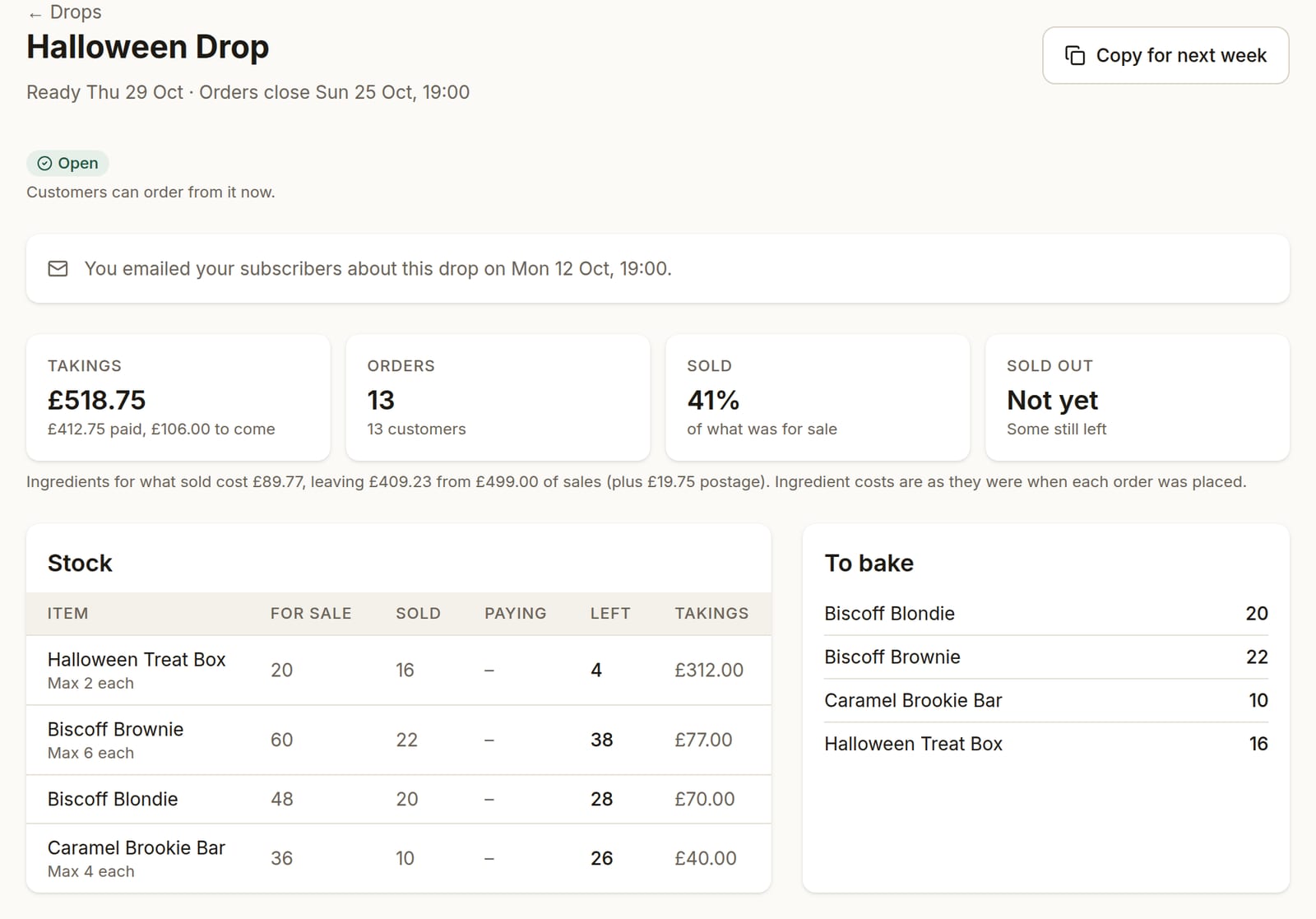Select the Takings £518.75 value
The height and width of the screenshot is (919, 1316).
coord(96,400)
